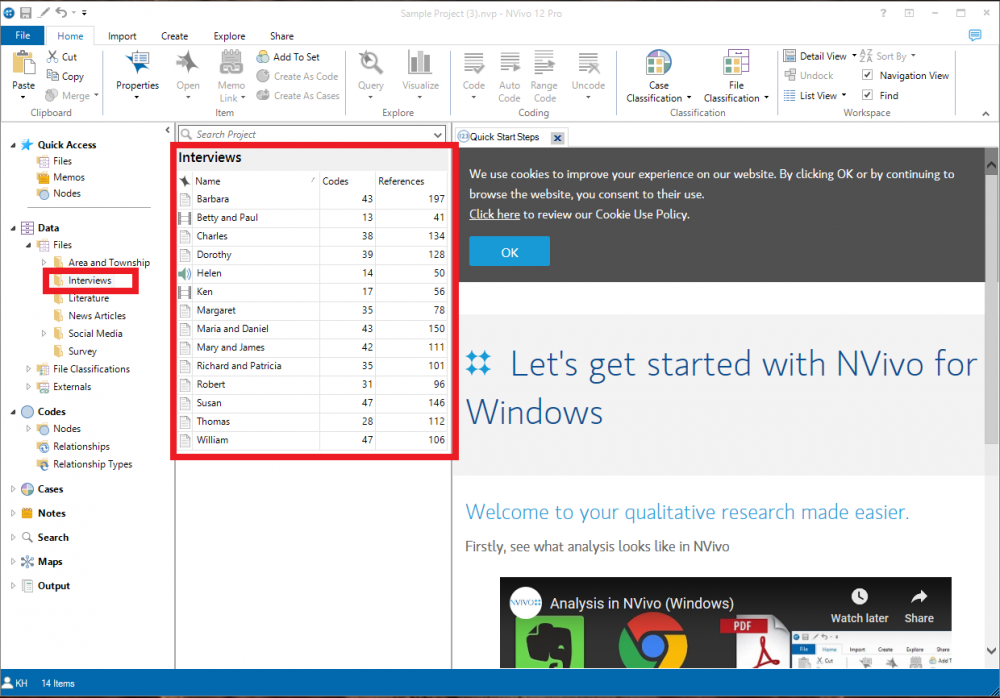This screenshot has width=1000, height=698.
Task: Collapse the navigation pane arrow
Action: coord(168,130)
